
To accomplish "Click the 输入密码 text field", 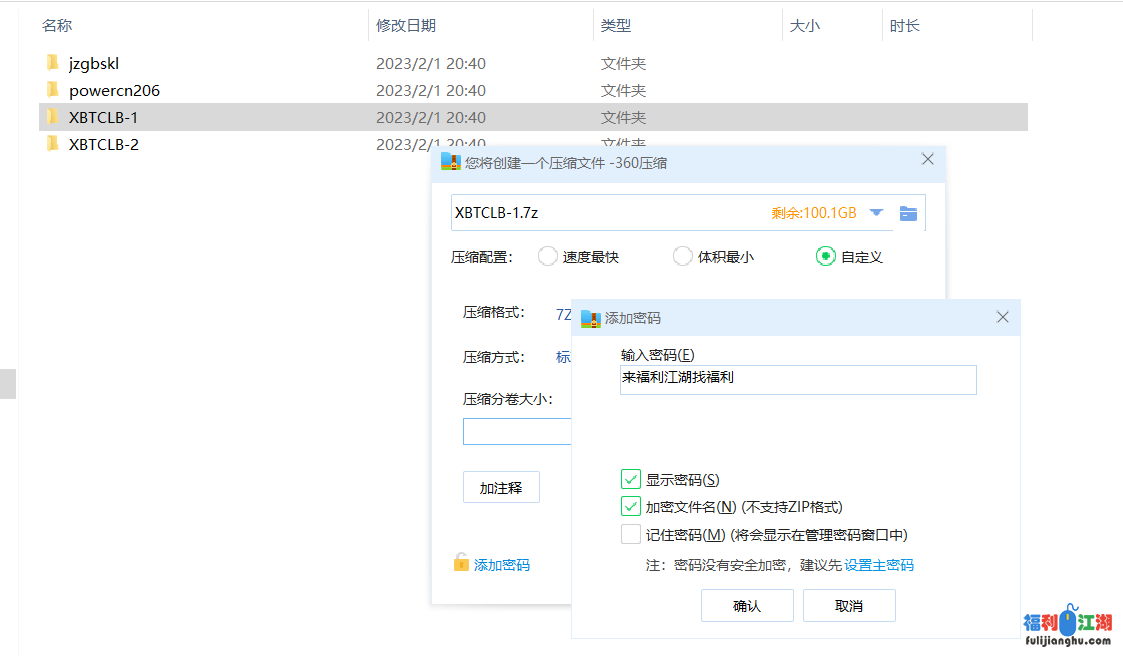I will (x=798, y=380).
